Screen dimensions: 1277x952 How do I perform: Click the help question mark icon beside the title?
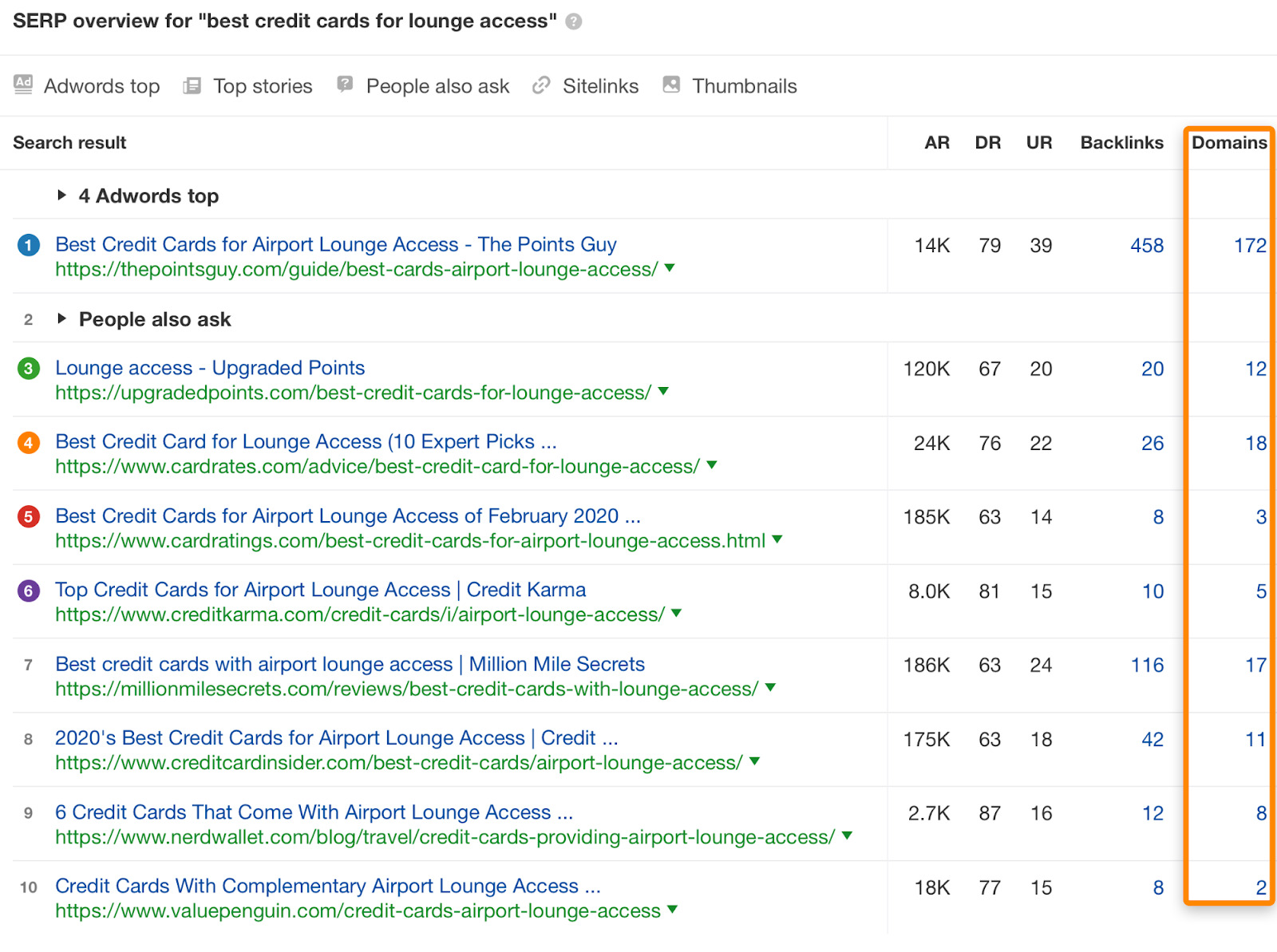pos(573,22)
